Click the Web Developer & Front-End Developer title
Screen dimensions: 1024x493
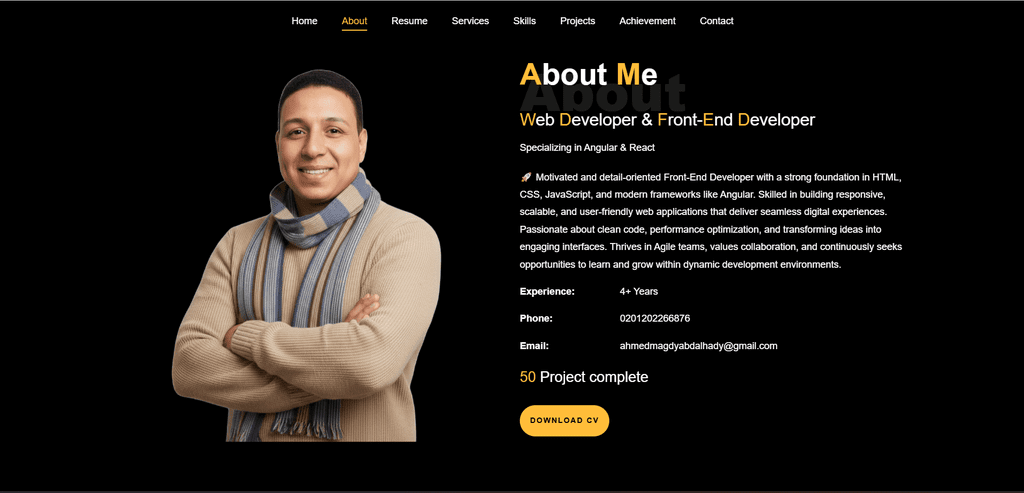point(667,120)
